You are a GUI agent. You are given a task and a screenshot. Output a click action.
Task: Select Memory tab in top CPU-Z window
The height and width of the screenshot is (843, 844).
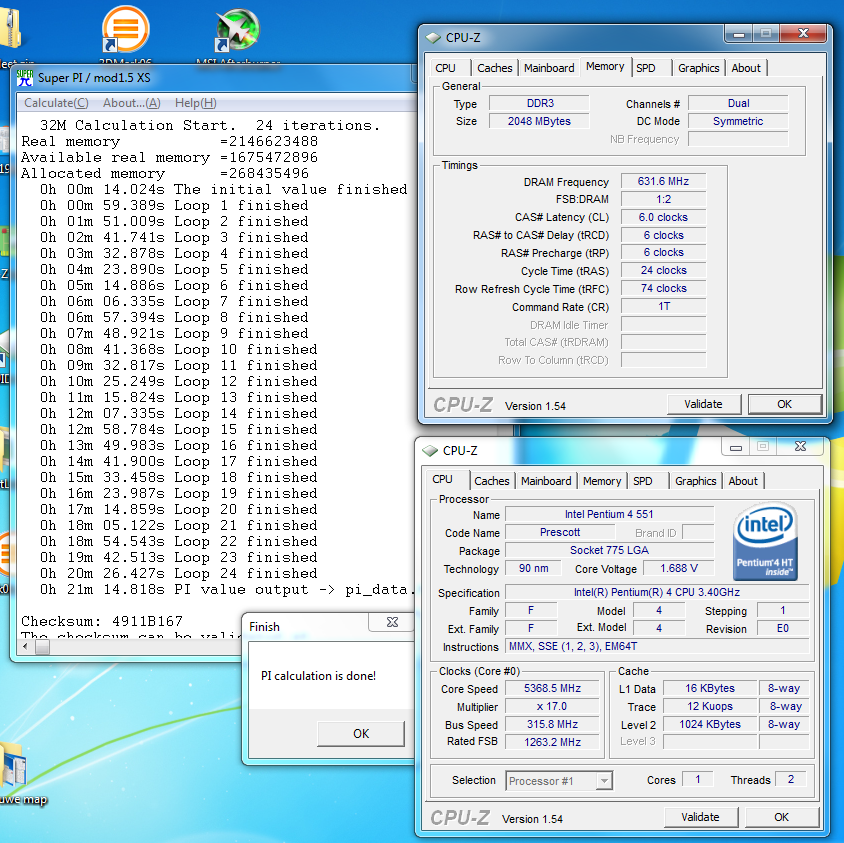click(605, 66)
